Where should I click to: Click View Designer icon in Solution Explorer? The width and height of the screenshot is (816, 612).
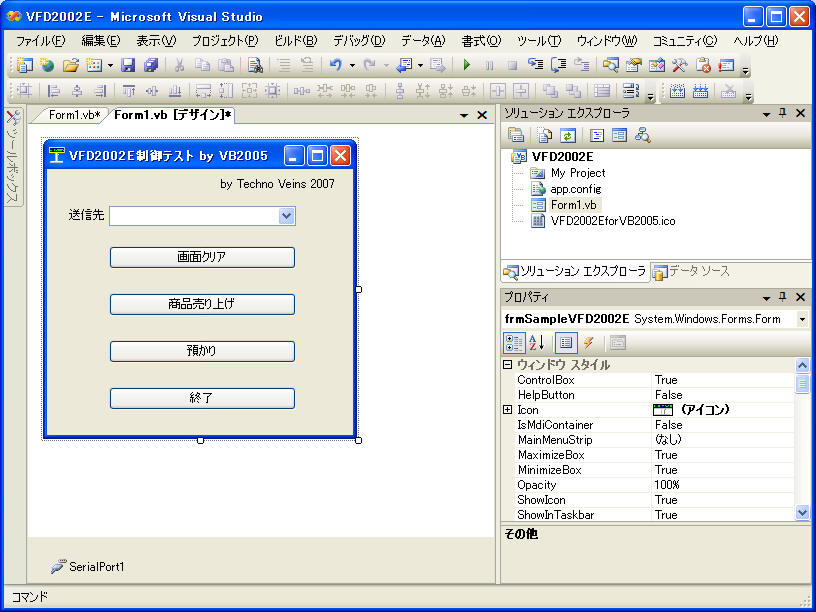click(619, 136)
